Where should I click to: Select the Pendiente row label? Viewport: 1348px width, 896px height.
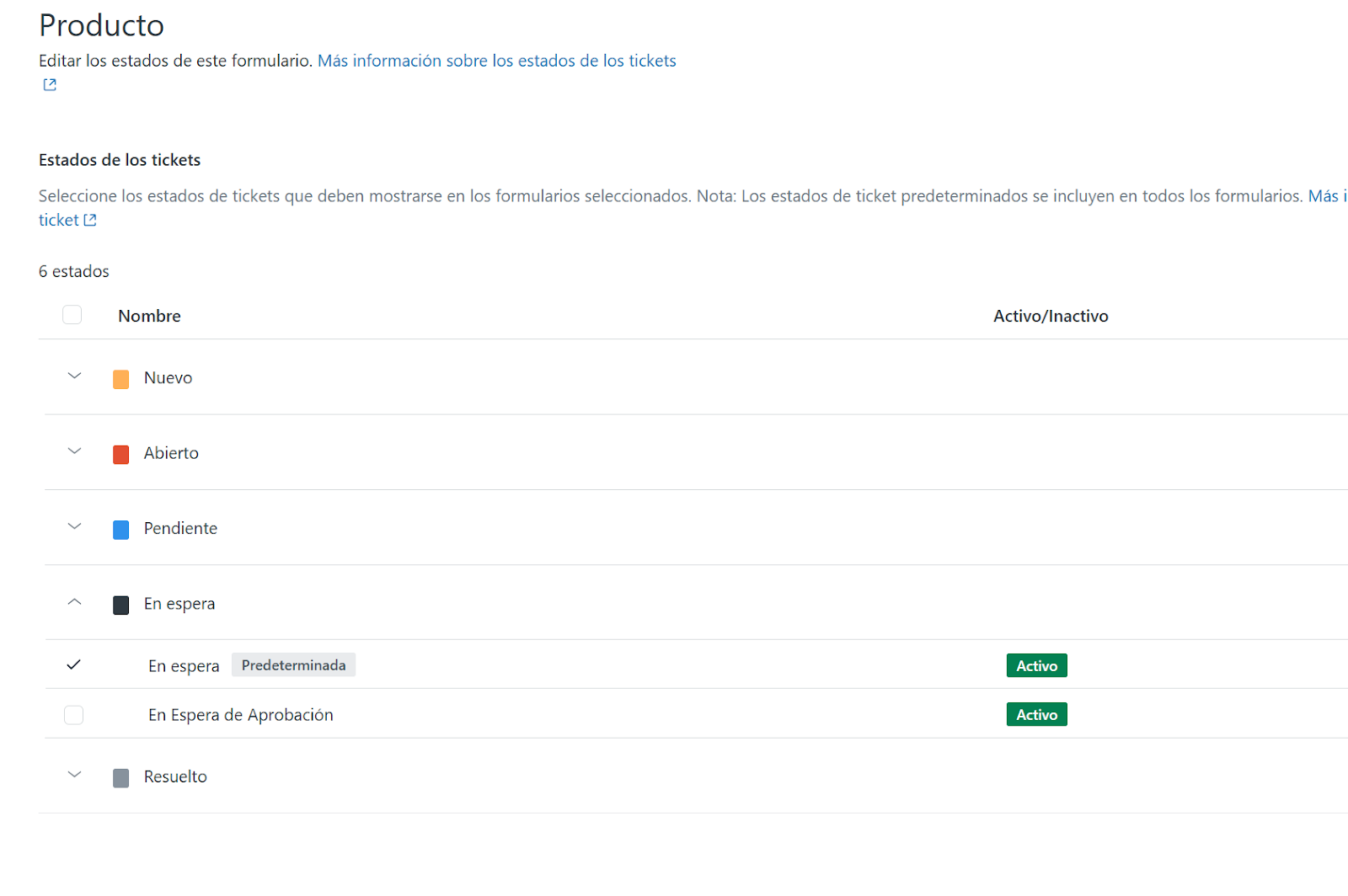[180, 528]
